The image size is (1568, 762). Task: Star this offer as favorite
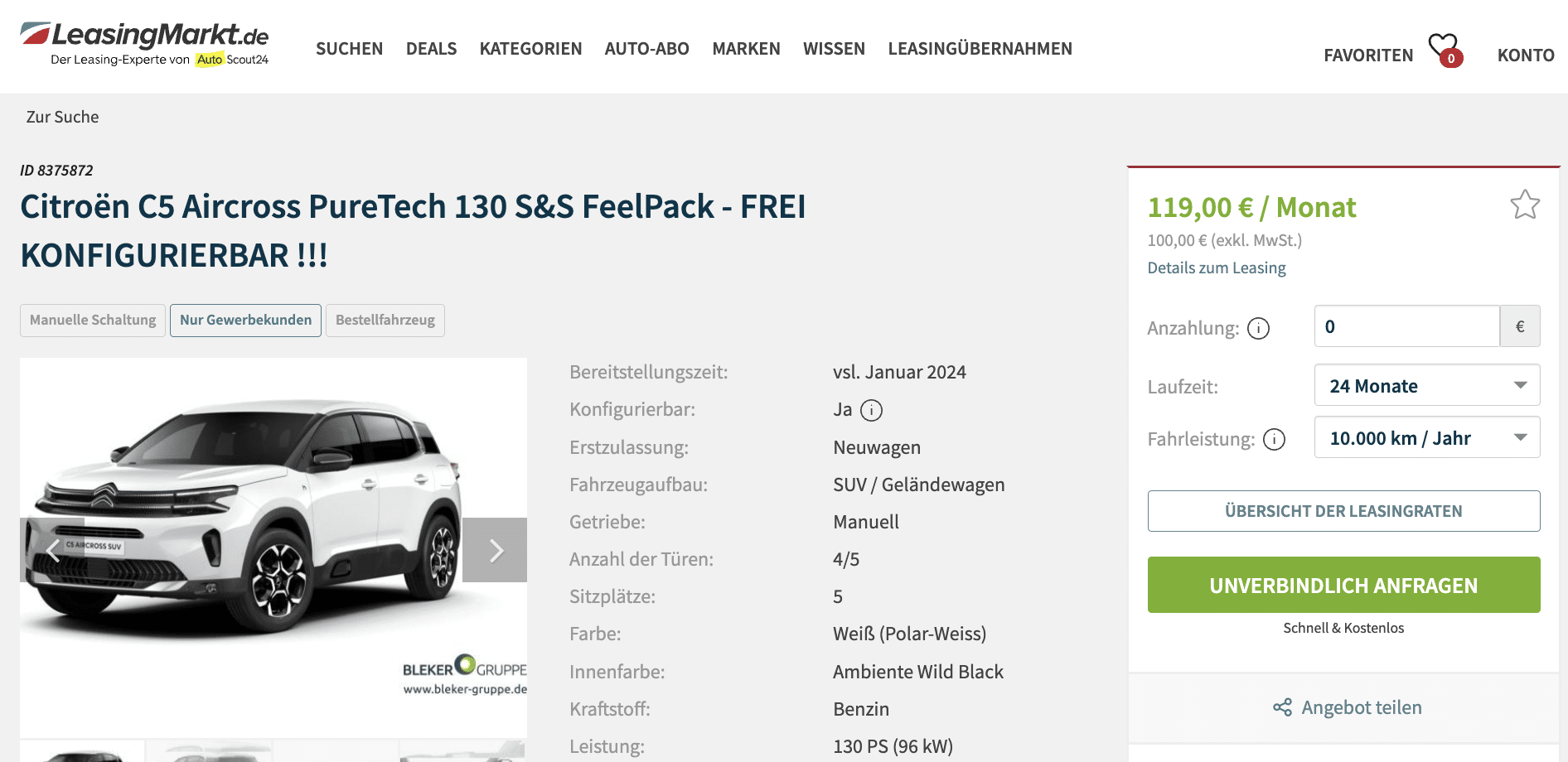click(1525, 205)
